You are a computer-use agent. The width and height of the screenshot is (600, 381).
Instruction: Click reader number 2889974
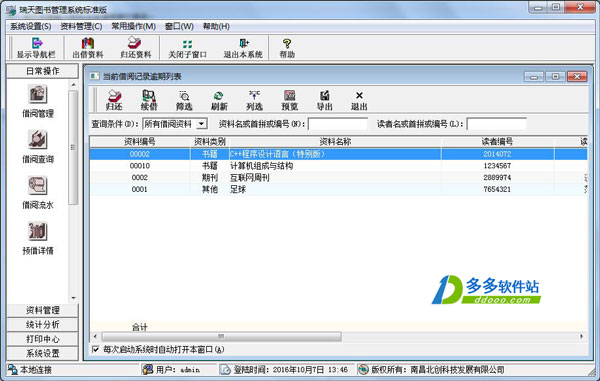[497, 177]
